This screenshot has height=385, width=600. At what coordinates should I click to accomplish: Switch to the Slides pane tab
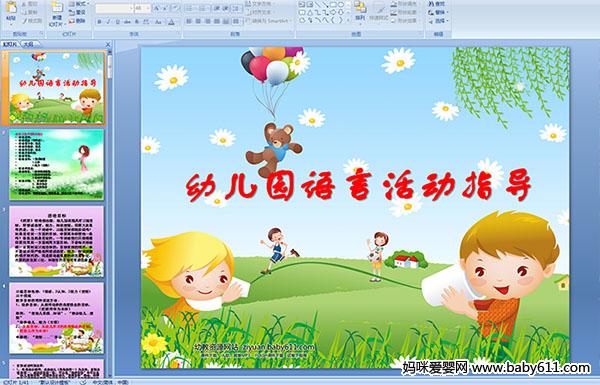coord(10,44)
